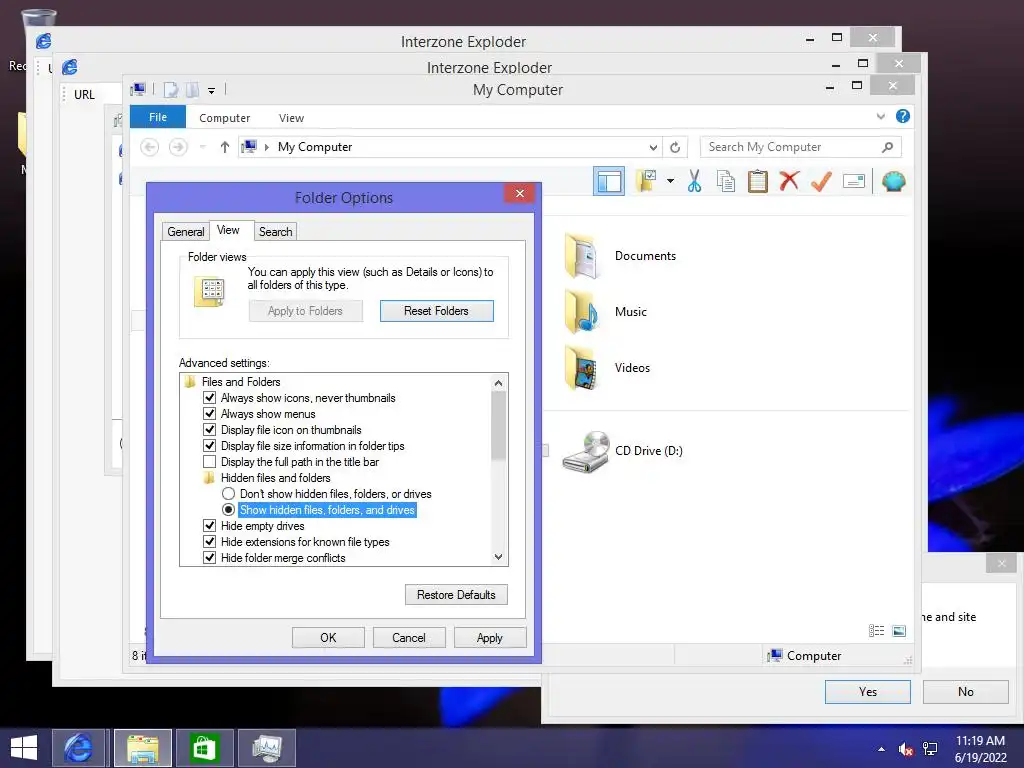Click the Search My Computer field
The width and height of the screenshot is (1024, 768).
tap(801, 147)
